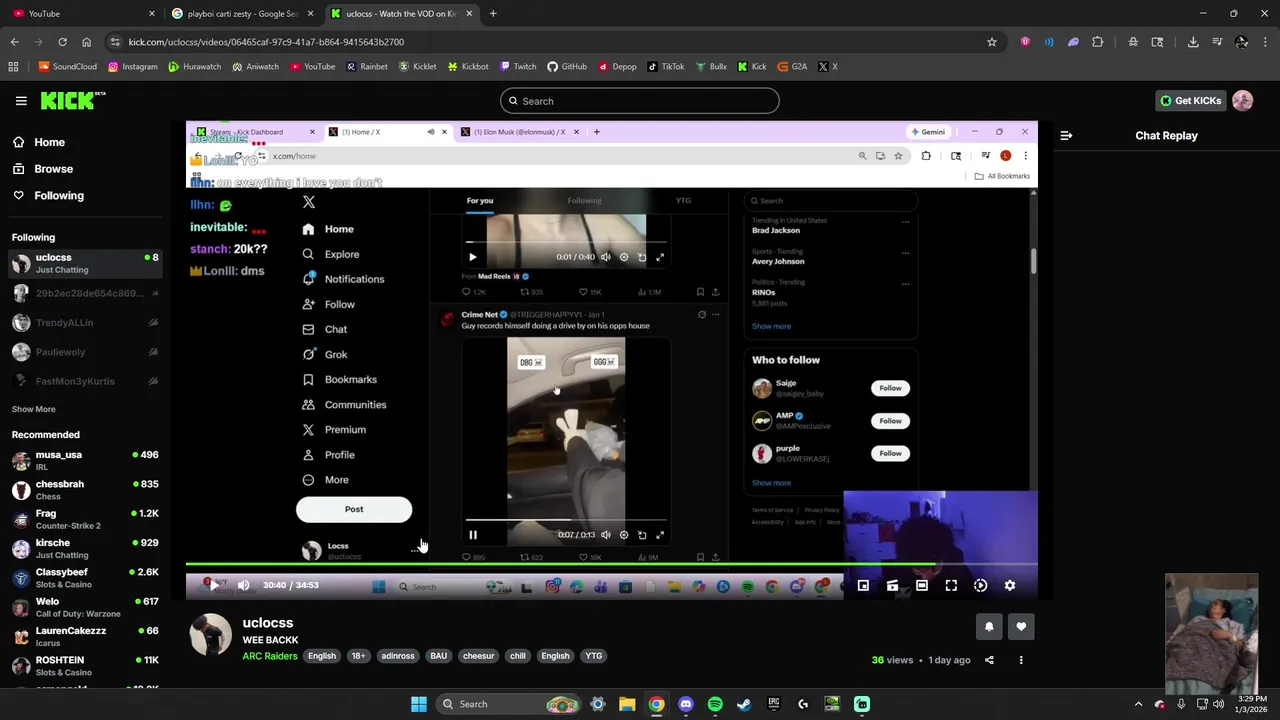Open the Kick hamburger sidebar menu

tap(21, 101)
